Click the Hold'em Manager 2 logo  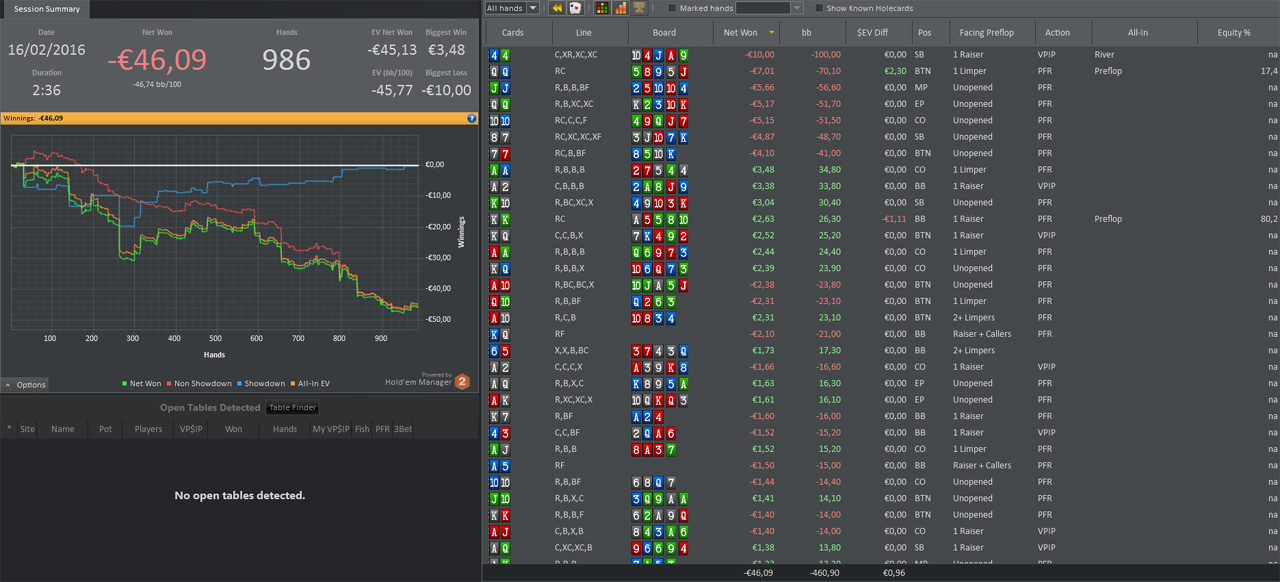pos(462,381)
